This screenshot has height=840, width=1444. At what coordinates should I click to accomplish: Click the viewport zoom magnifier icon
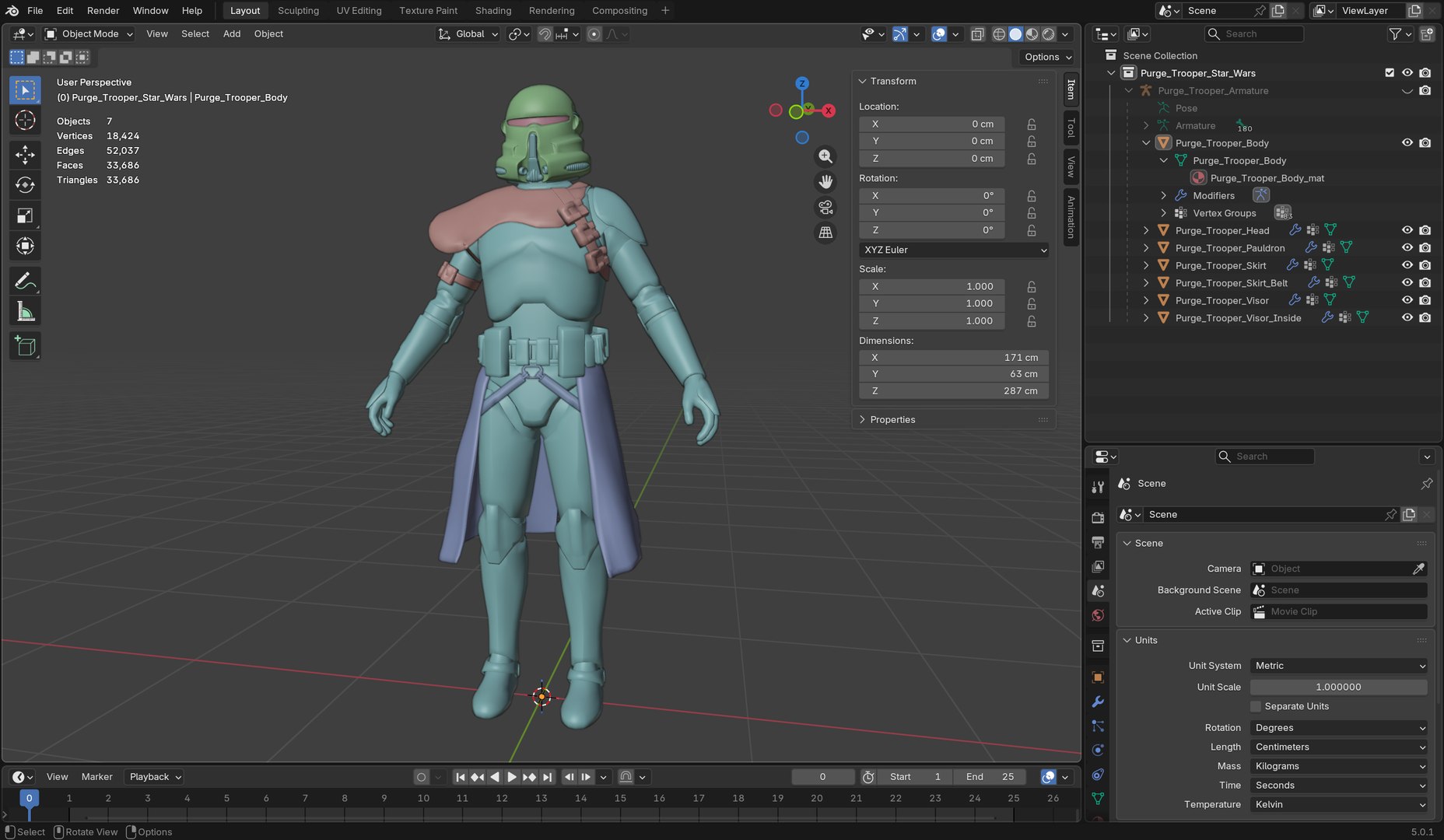point(825,156)
